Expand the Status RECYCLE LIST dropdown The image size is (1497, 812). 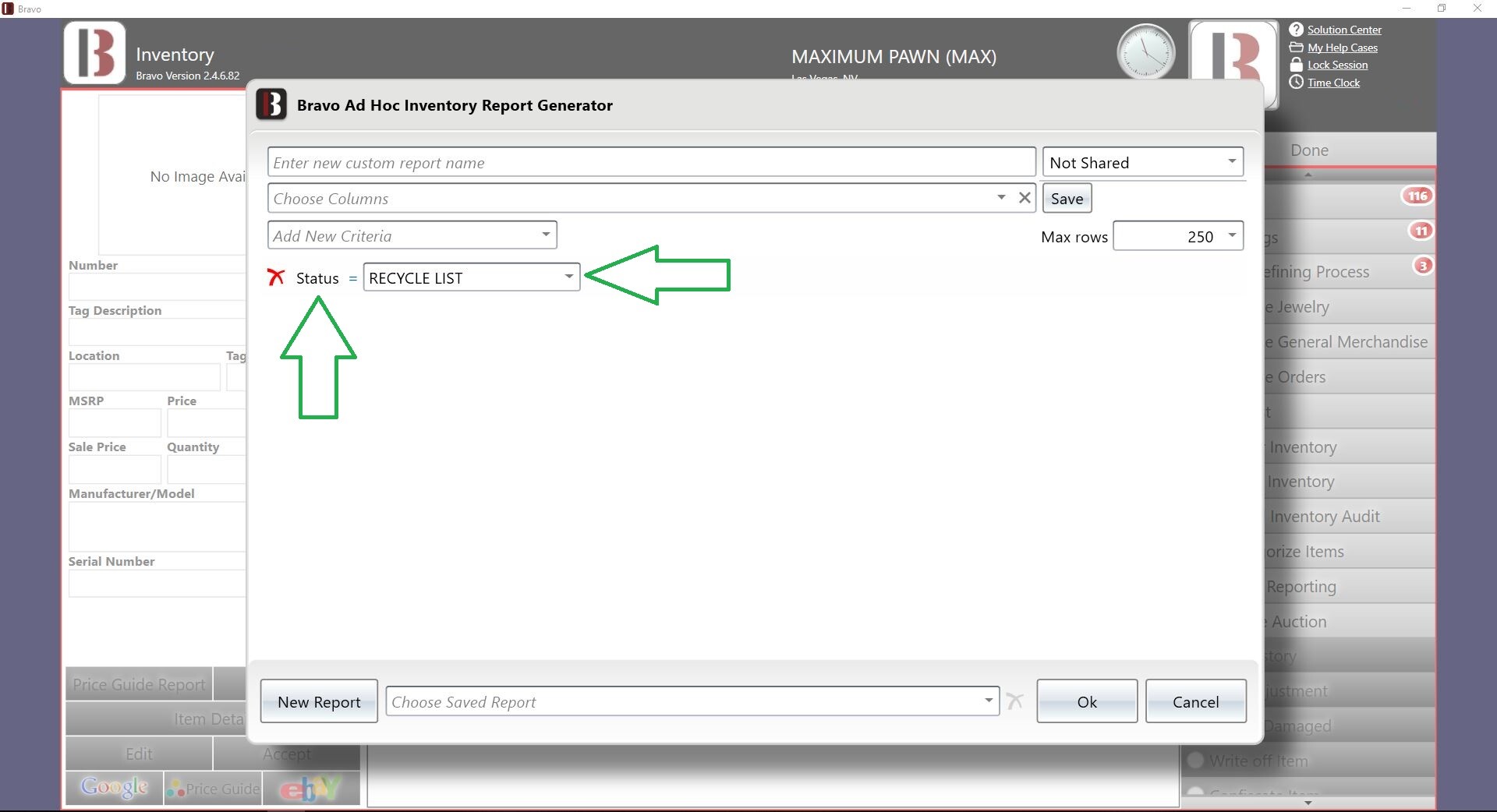coord(472,277)
